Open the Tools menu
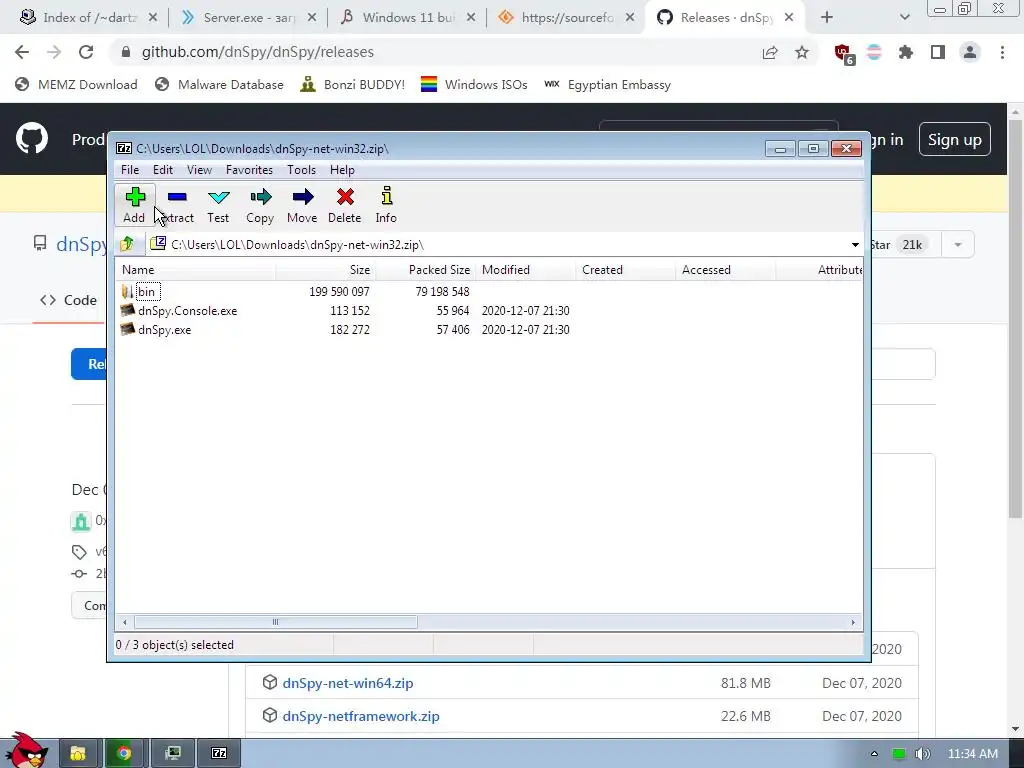The height and width of the screenshot is (768, 1024). coord(301,170)
